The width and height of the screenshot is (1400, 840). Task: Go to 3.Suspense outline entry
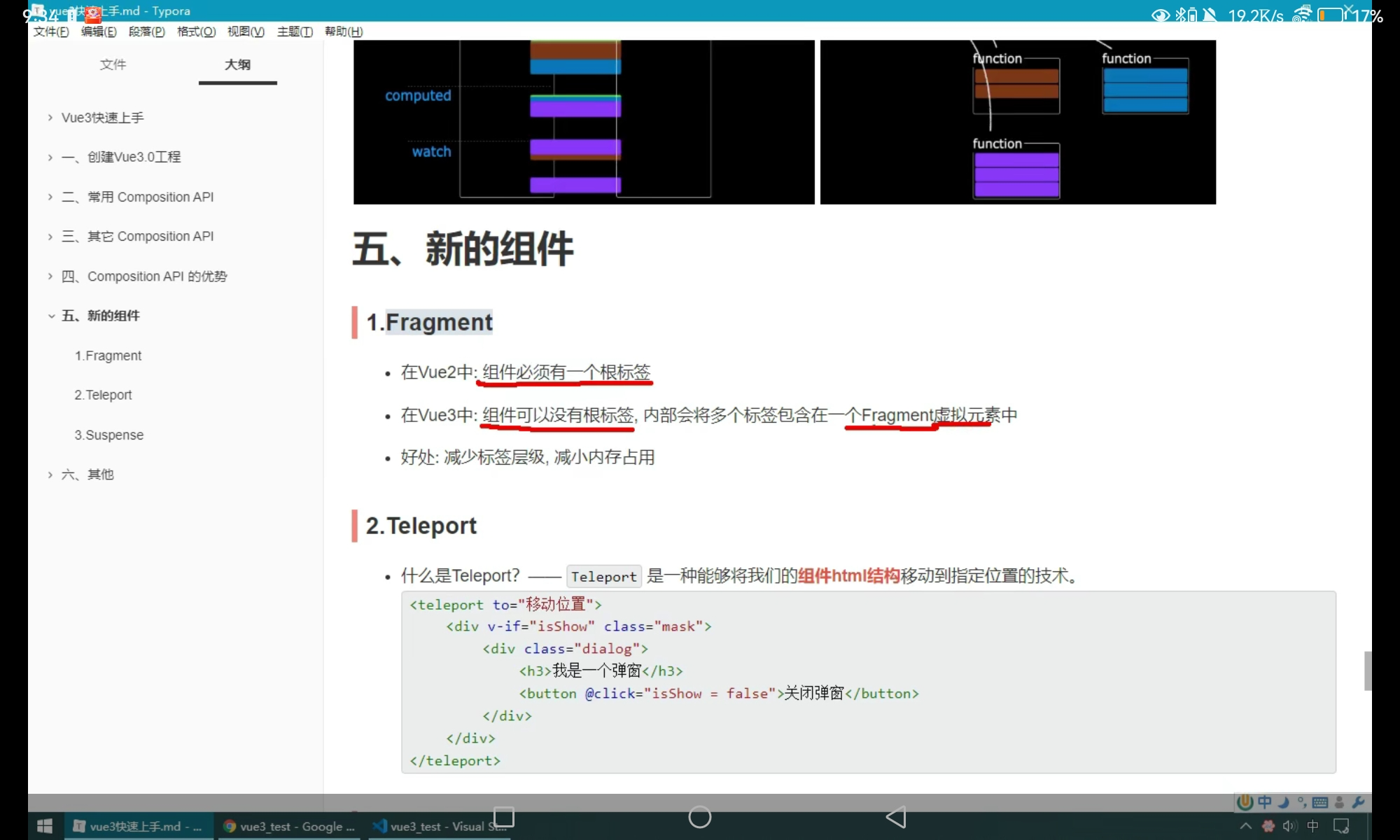tap(108, 435)
